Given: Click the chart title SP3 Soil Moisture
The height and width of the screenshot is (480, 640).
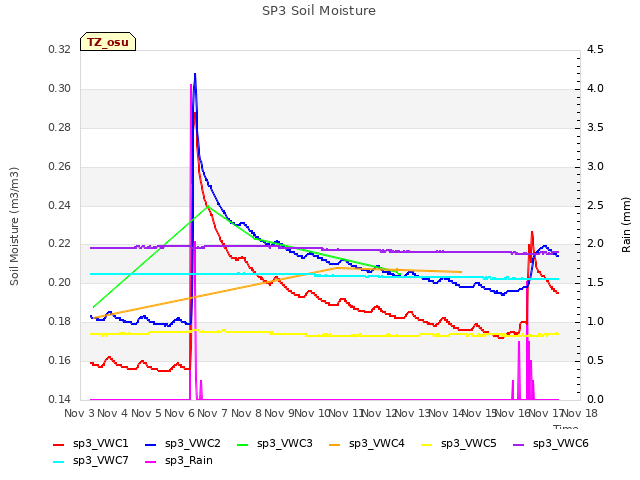Looking at the screenshot, I should click(x=319, y=11).
